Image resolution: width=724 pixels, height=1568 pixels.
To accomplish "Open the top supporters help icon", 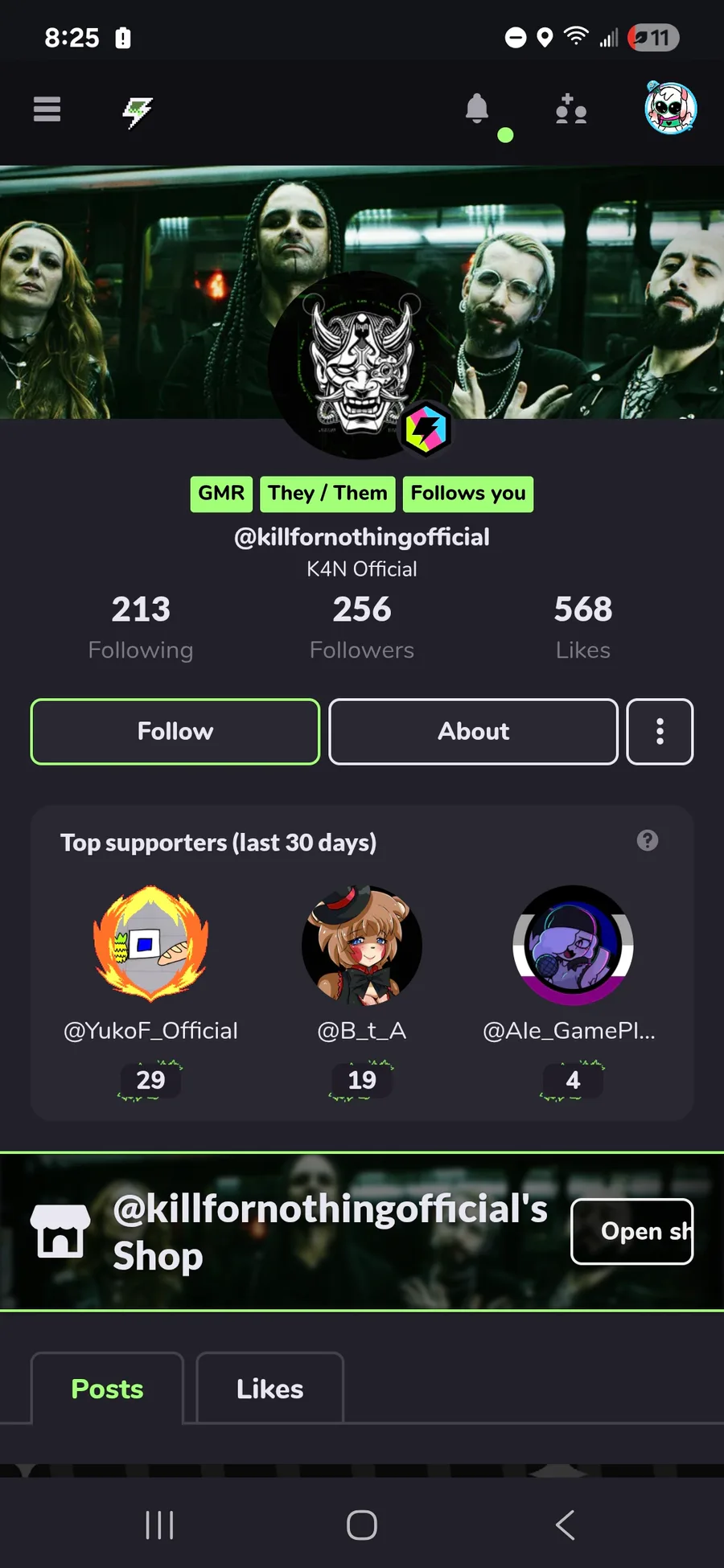I will 648,840.
